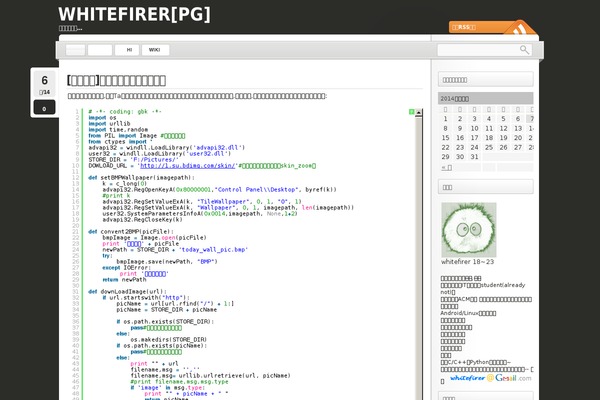Select calendar day 29

[x=445, y=157]
